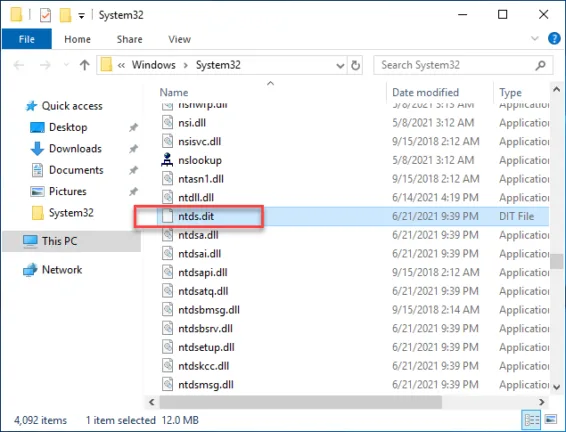Click the System32 breadcrumb in the address bar
The width and height of the screenshot is (566, 432).
click(218, 65)
